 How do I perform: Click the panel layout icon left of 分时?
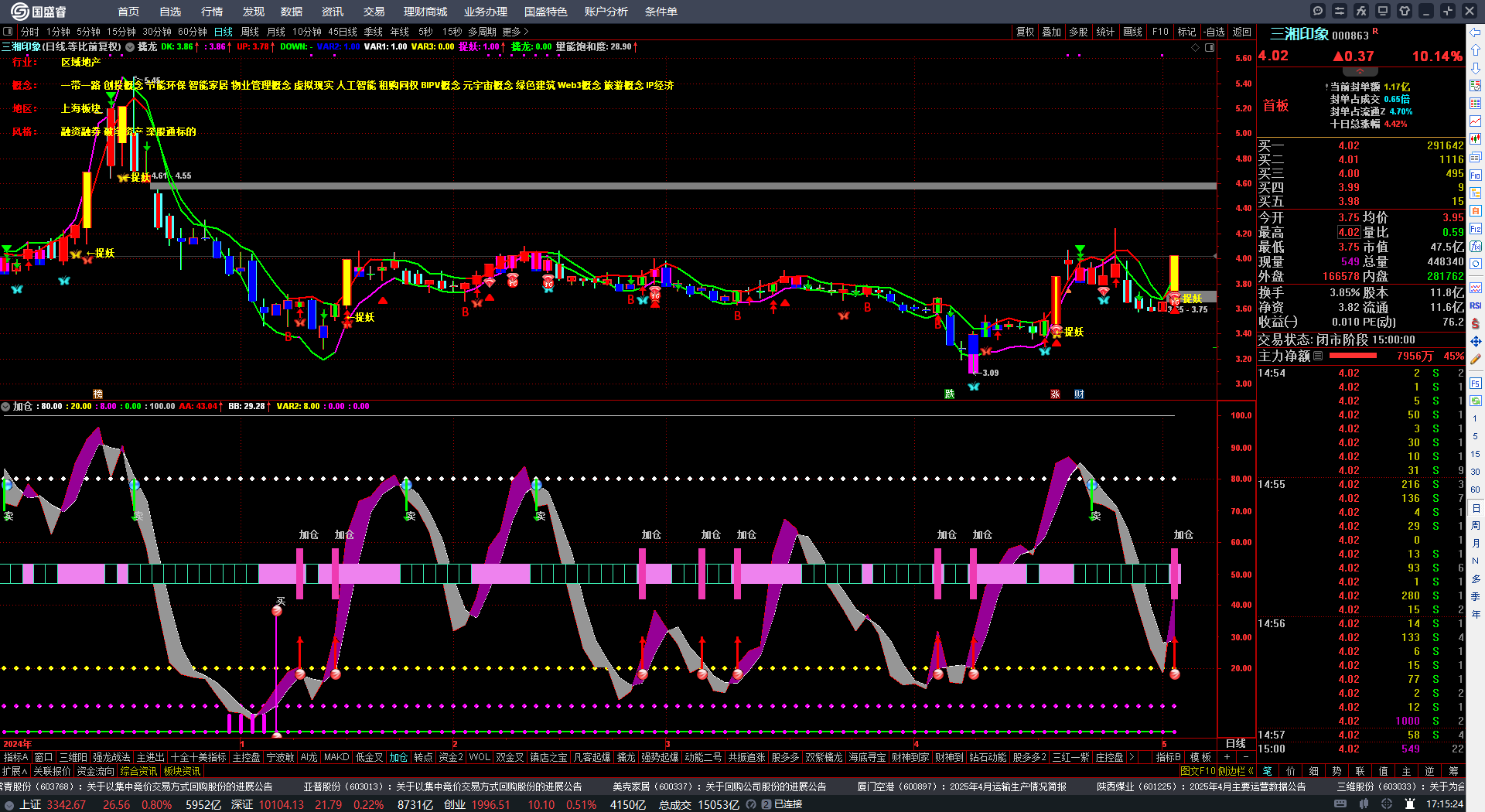pyautogui.click(x=8, y=32)
